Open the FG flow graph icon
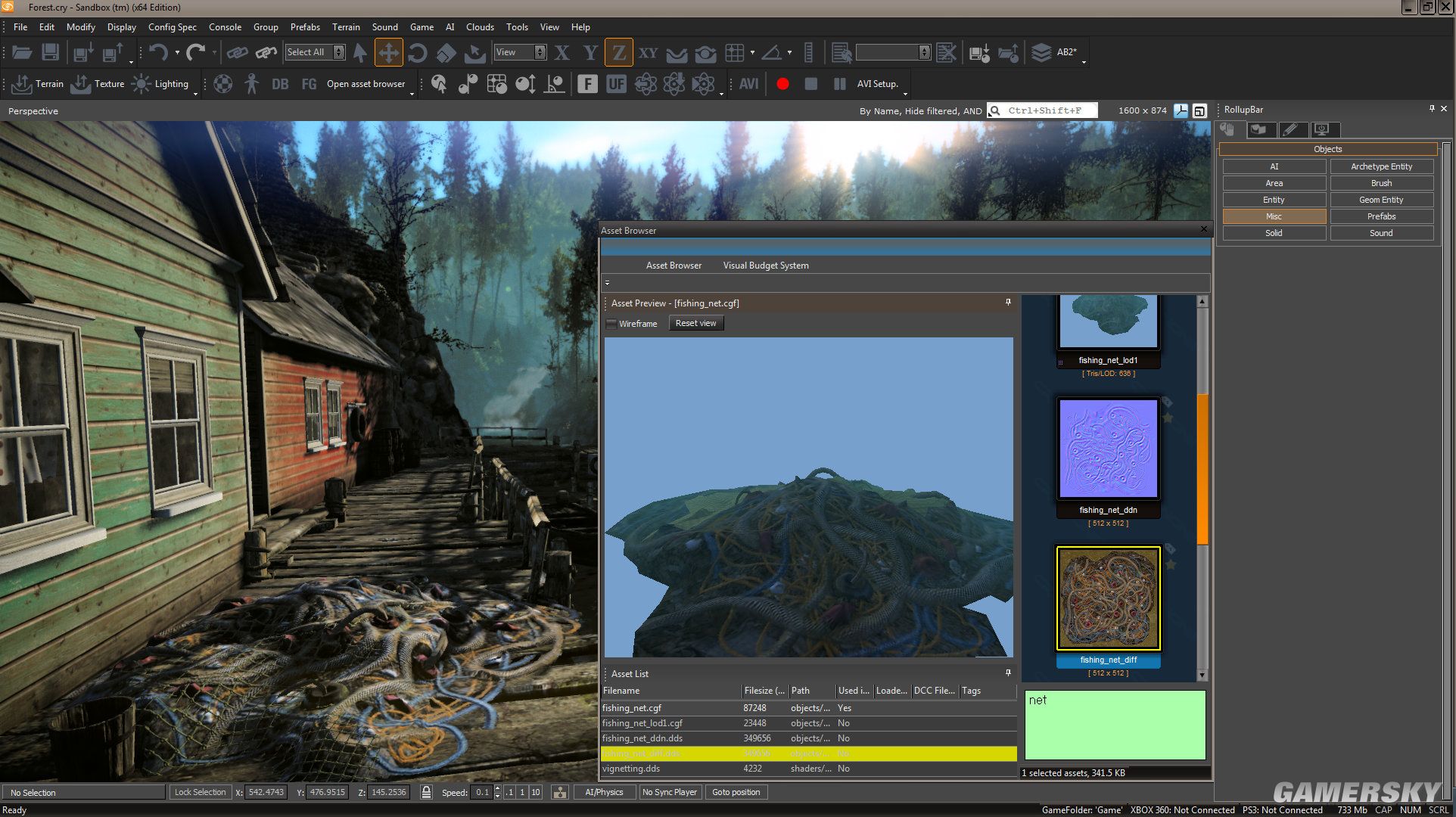The height and width of the screenshot is (817, 1456). [309, 84]
